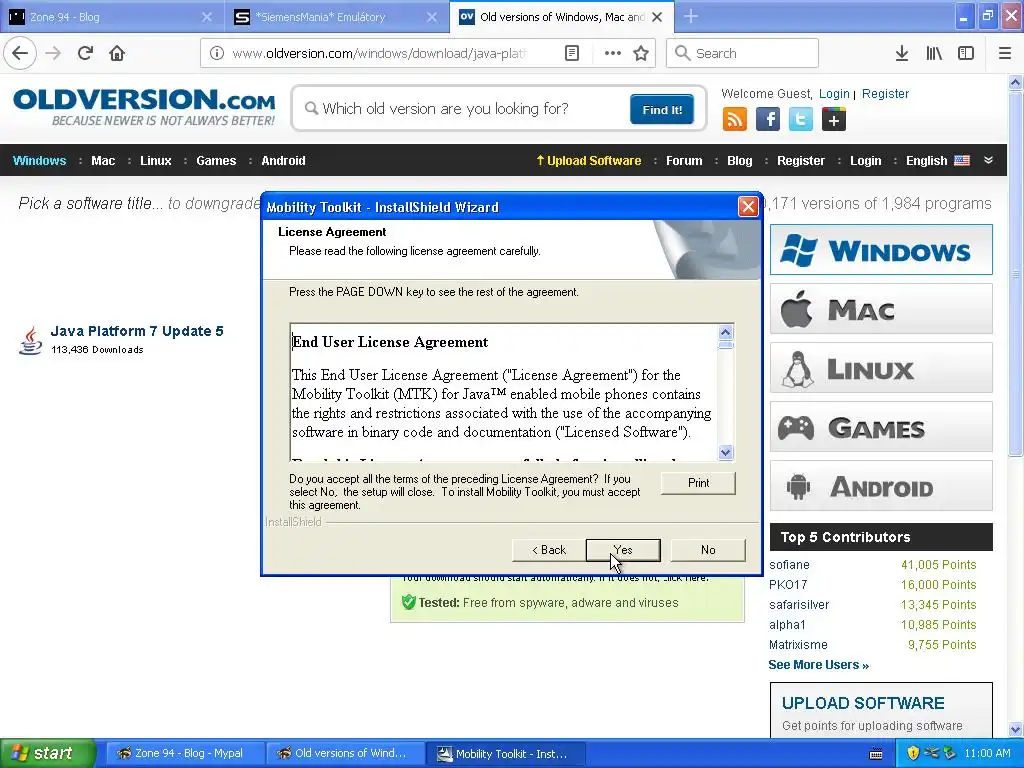1024x768 pixels.
Task: Toggle the sidebar icon
Action: [966, 53]
